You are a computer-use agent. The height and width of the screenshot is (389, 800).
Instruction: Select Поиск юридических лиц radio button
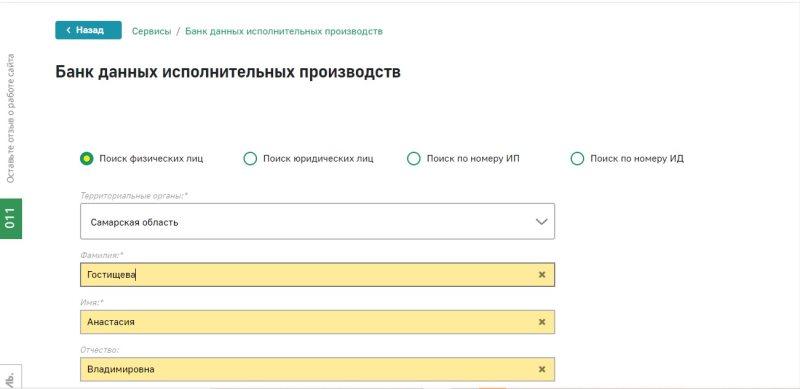250,159
